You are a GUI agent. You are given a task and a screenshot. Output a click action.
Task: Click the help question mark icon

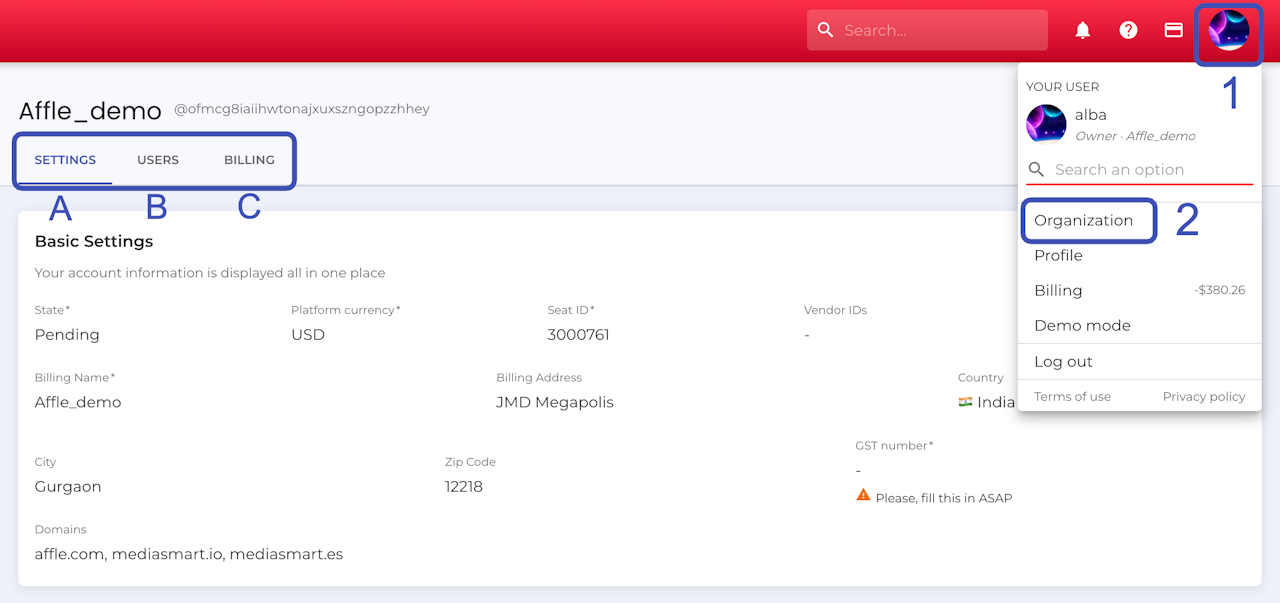click(1128, 30)
